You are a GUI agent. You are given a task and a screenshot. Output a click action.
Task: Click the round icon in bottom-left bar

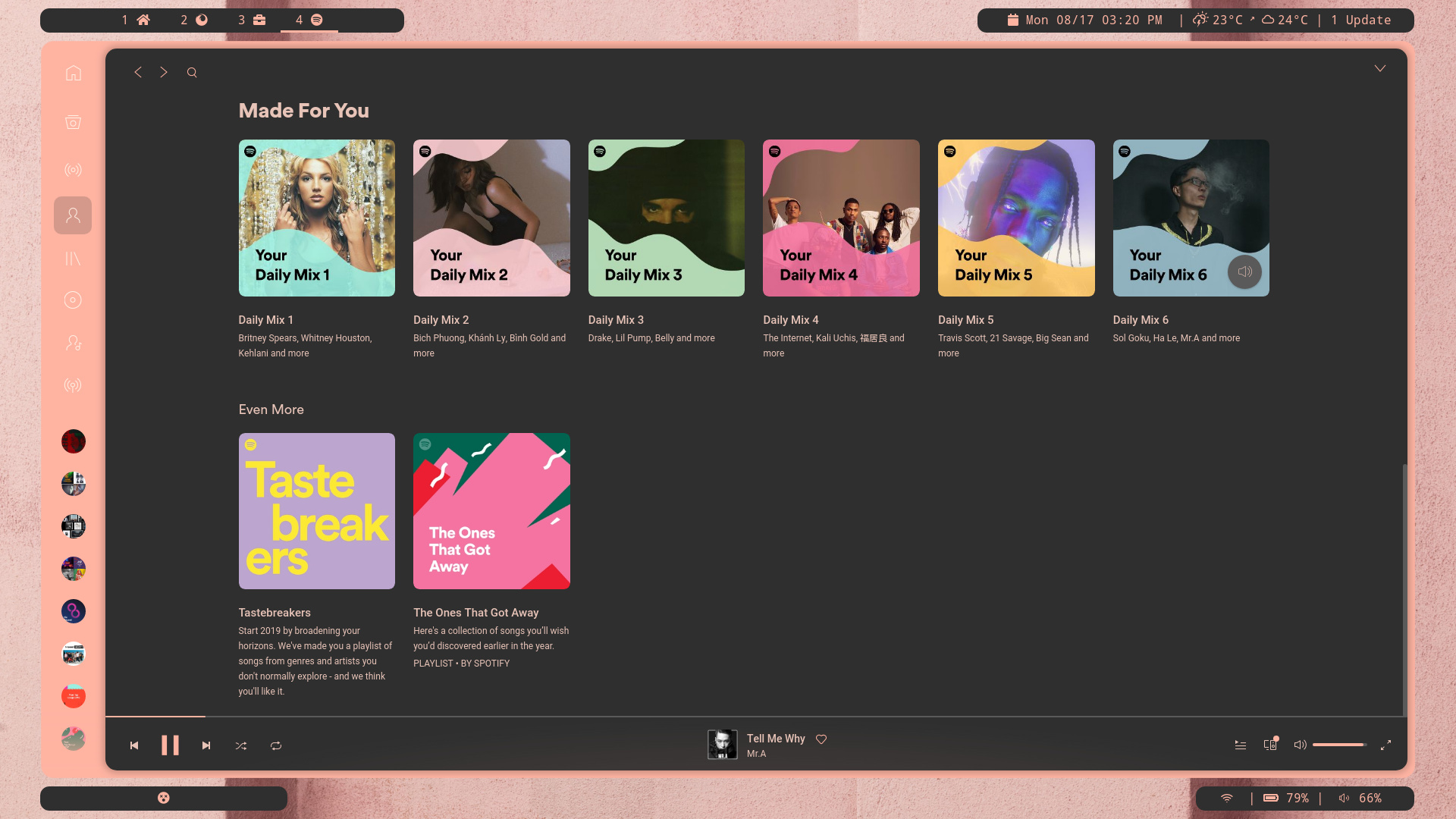click(x=164, y=798)
